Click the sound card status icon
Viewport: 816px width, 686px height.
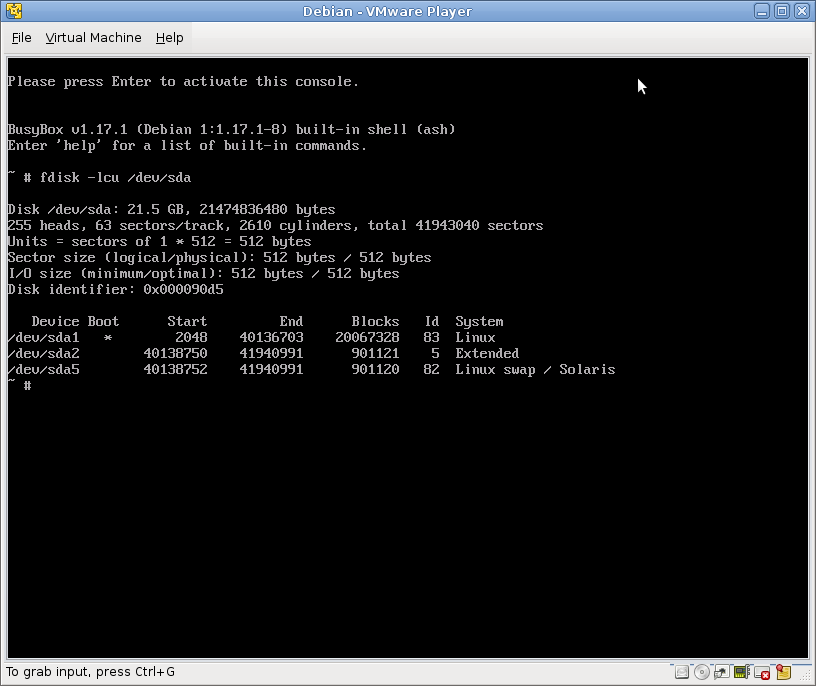(742, 672)
